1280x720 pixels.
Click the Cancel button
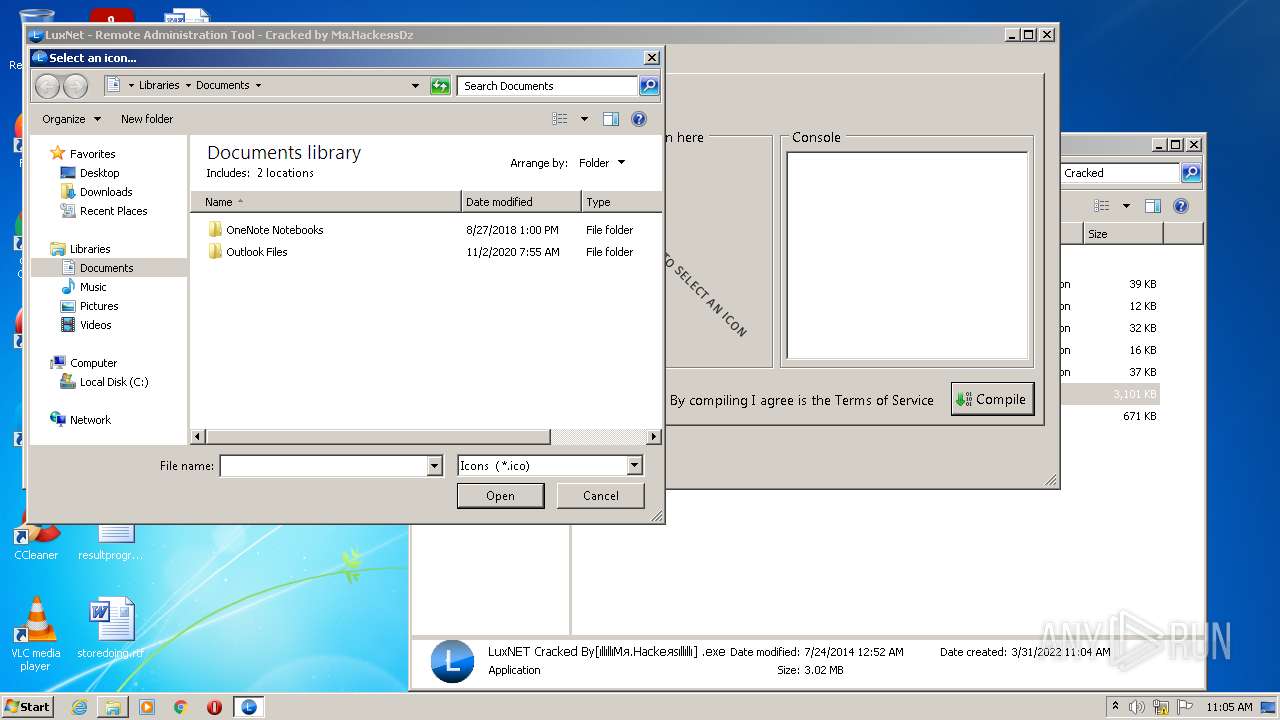(x=601, y=496)
